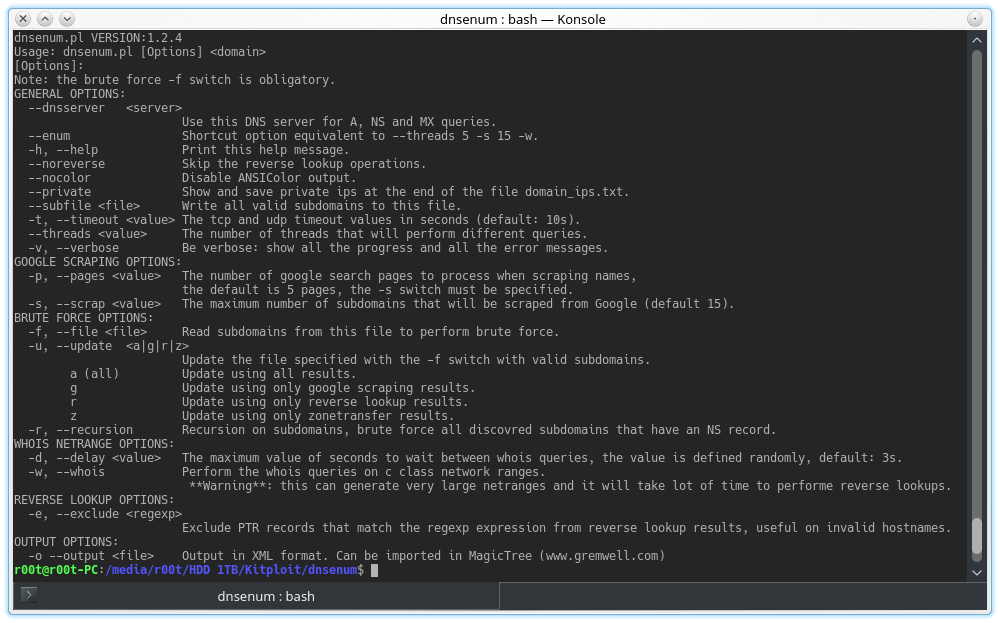
Task: Click the green "r00t@r00t-PC" prompt text
Action: point(55,570)
